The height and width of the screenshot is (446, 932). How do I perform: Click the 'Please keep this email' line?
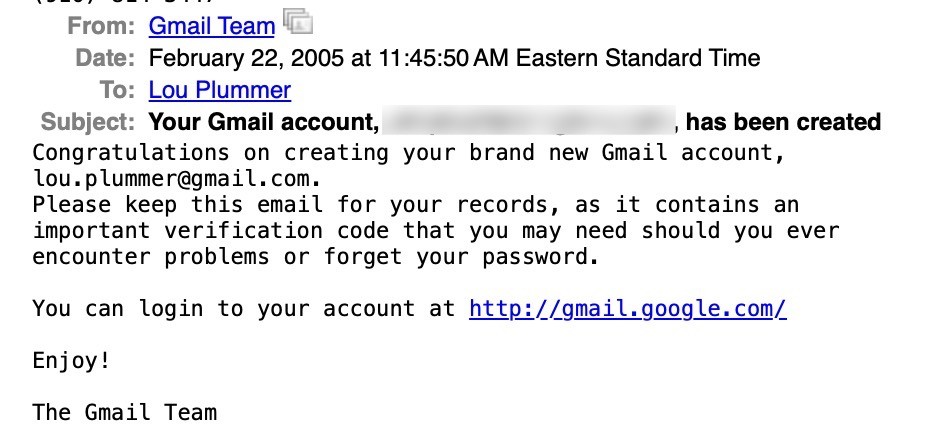(415, 205)
